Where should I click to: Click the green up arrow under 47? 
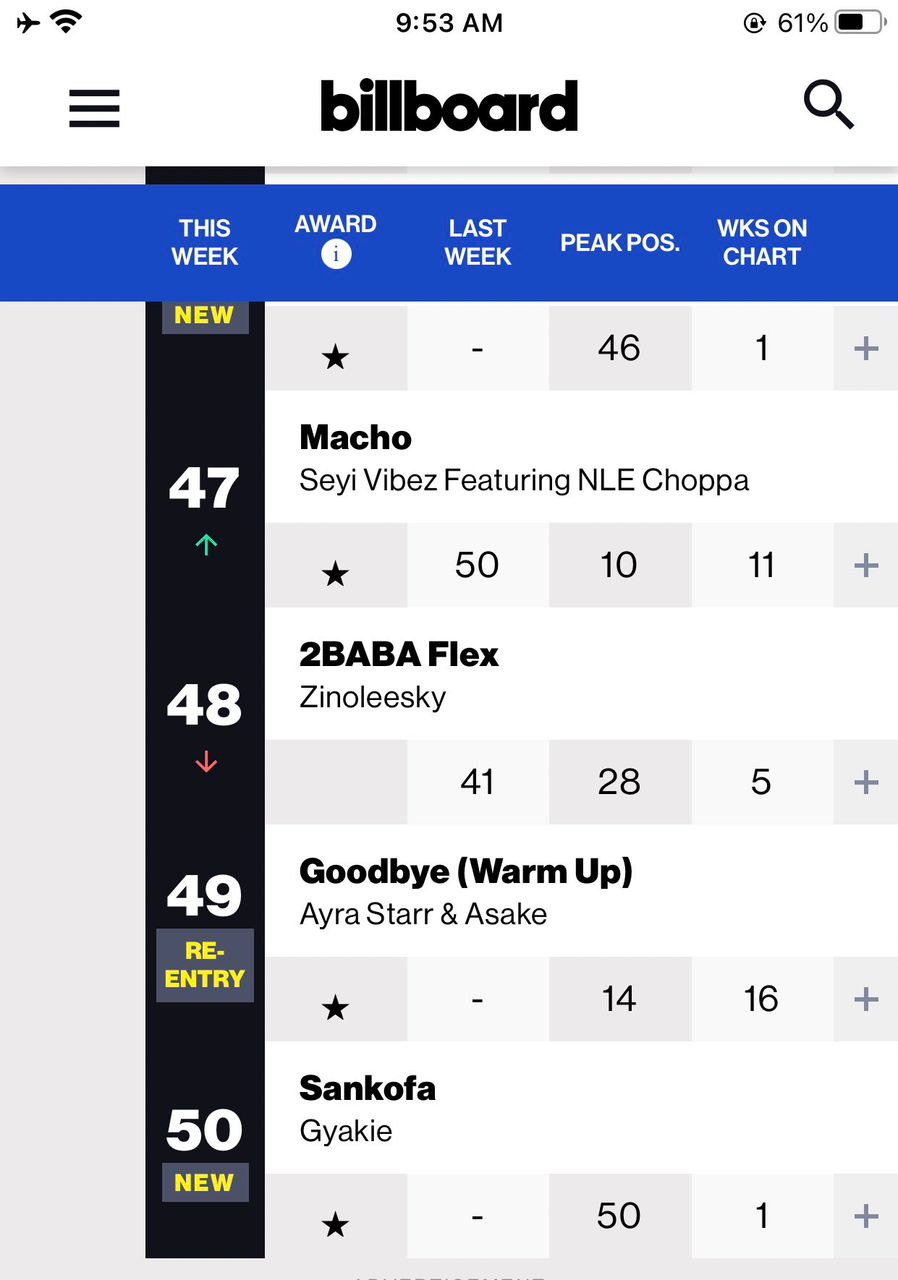pos(206,544)
